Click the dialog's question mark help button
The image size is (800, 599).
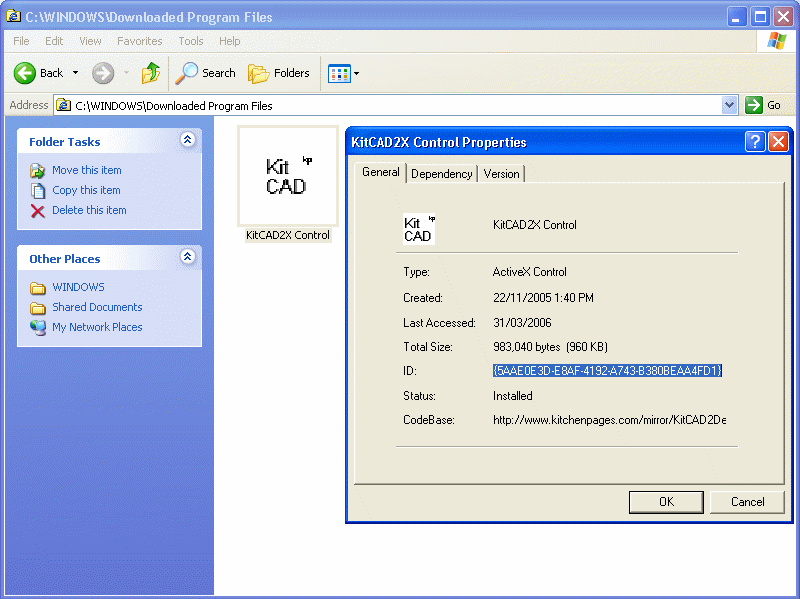tap(755, 141)
